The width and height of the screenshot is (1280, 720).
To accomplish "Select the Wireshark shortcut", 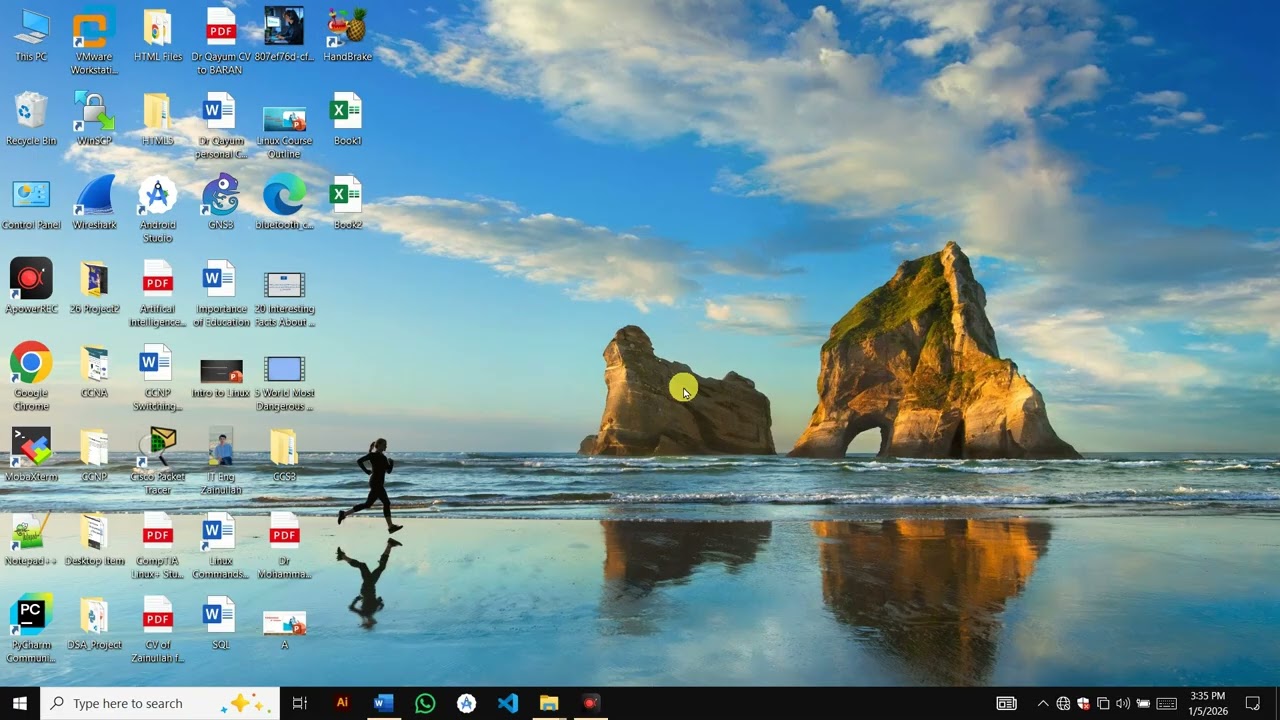I will 94,203.
